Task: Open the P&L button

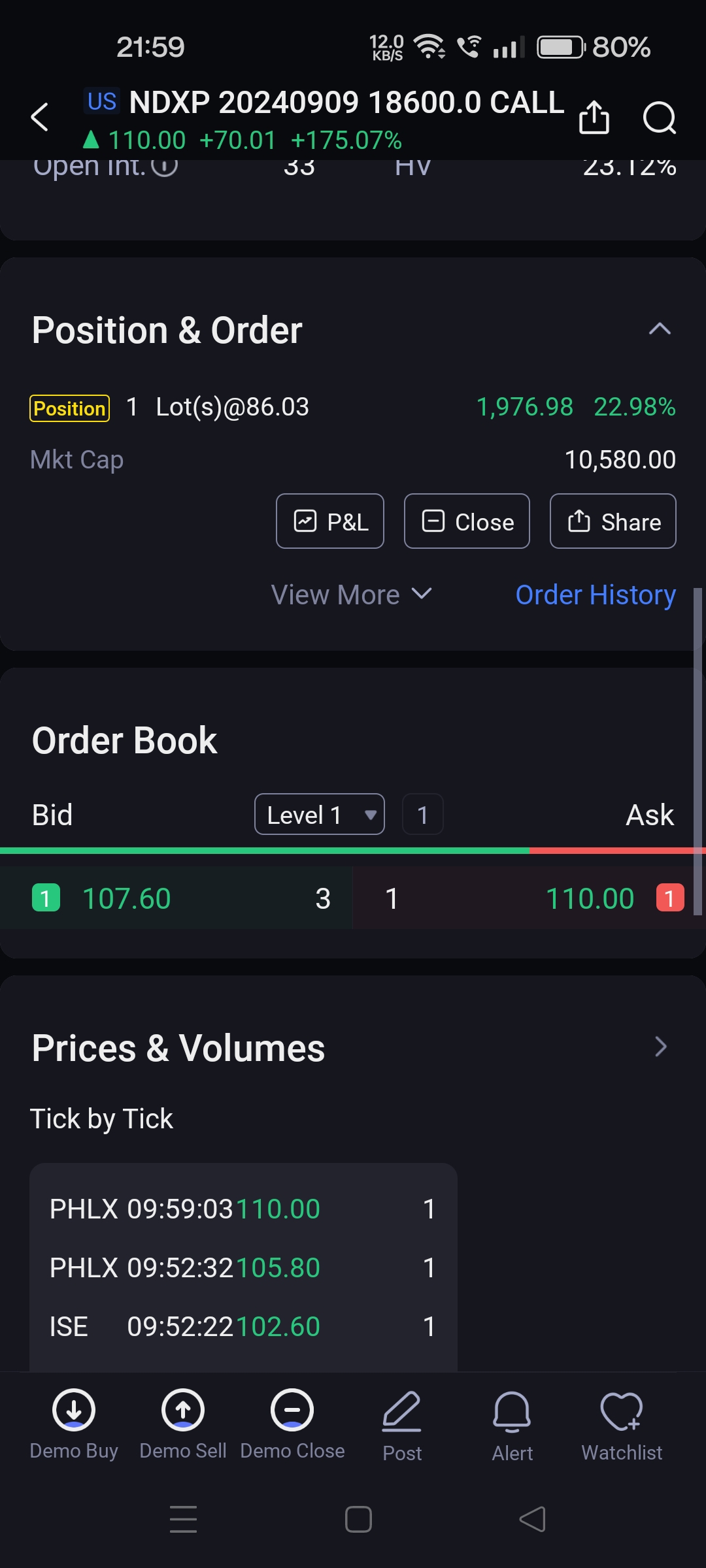Action: 330,521
